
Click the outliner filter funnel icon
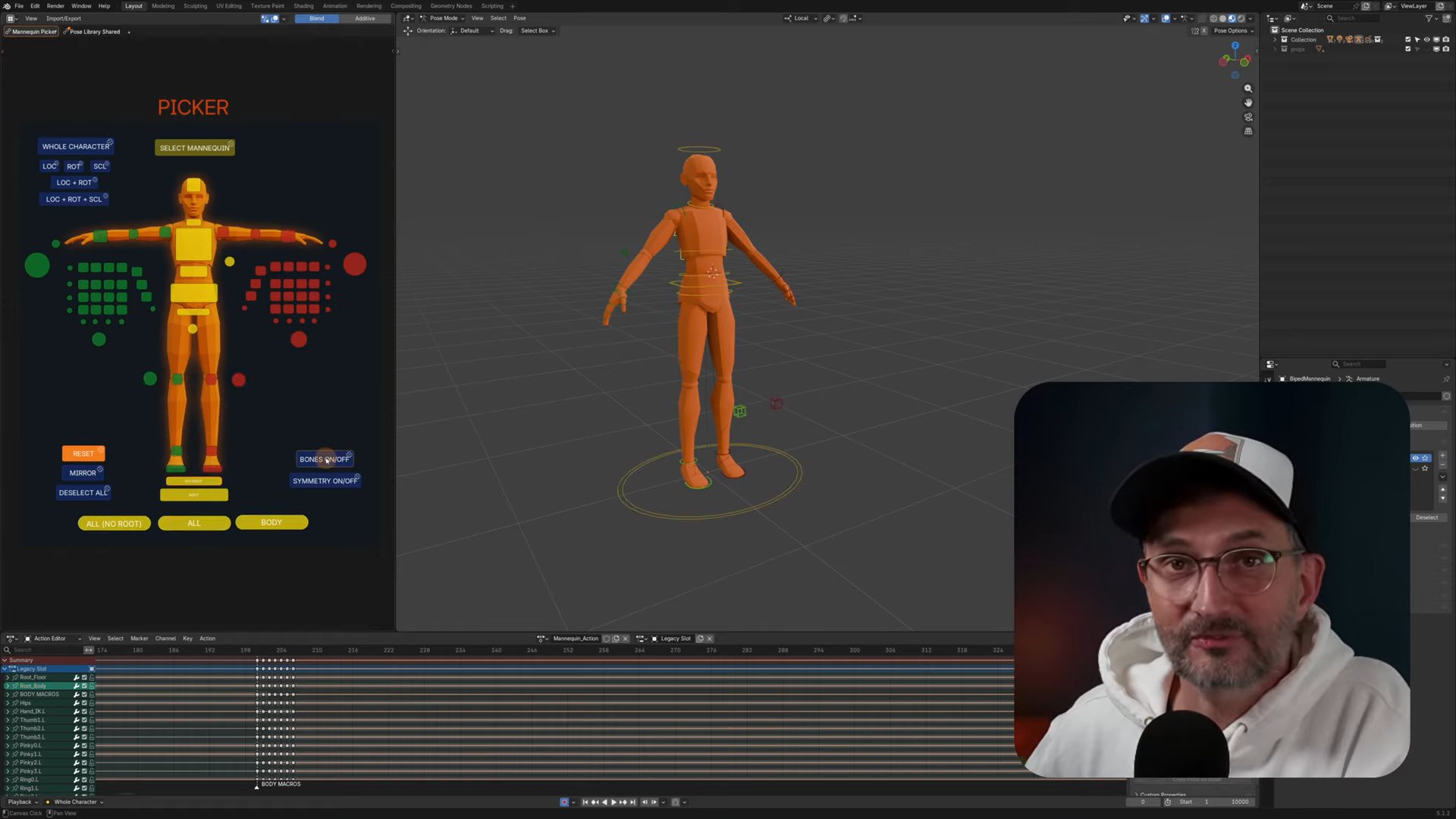click(1429, 18)
